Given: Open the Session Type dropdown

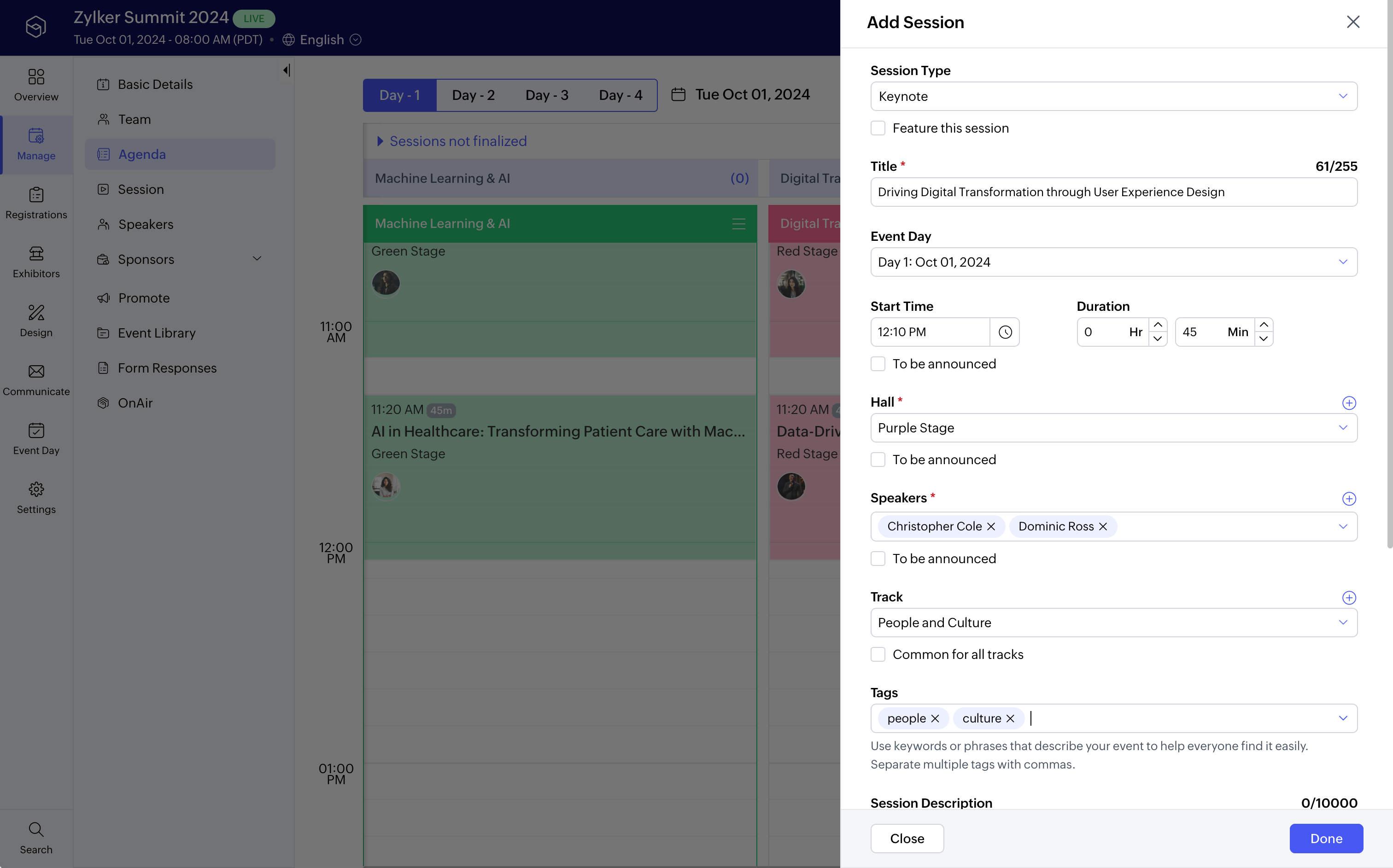Looking at the screenshot, I should [x=1113, y=96].
